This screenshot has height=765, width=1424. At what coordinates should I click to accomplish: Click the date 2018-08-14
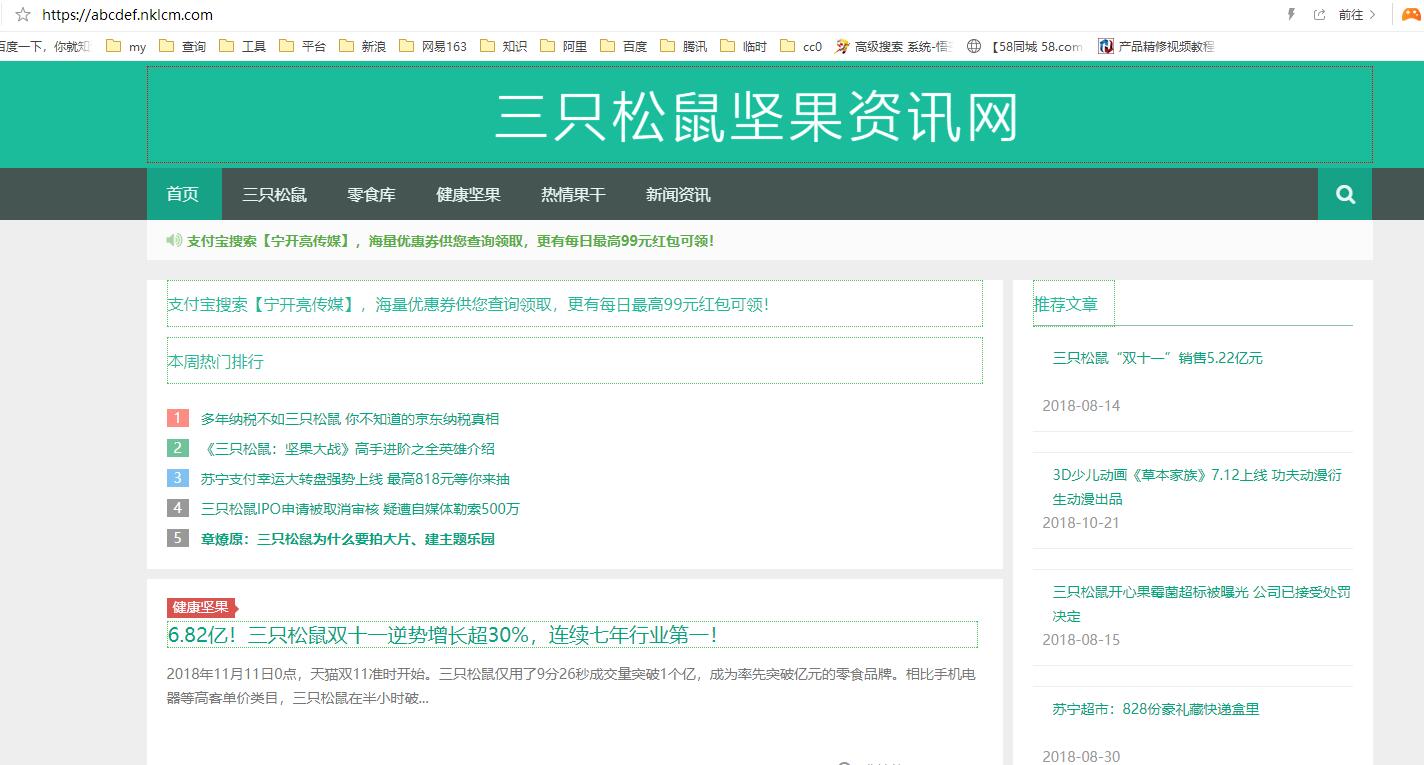(1081, 406)
